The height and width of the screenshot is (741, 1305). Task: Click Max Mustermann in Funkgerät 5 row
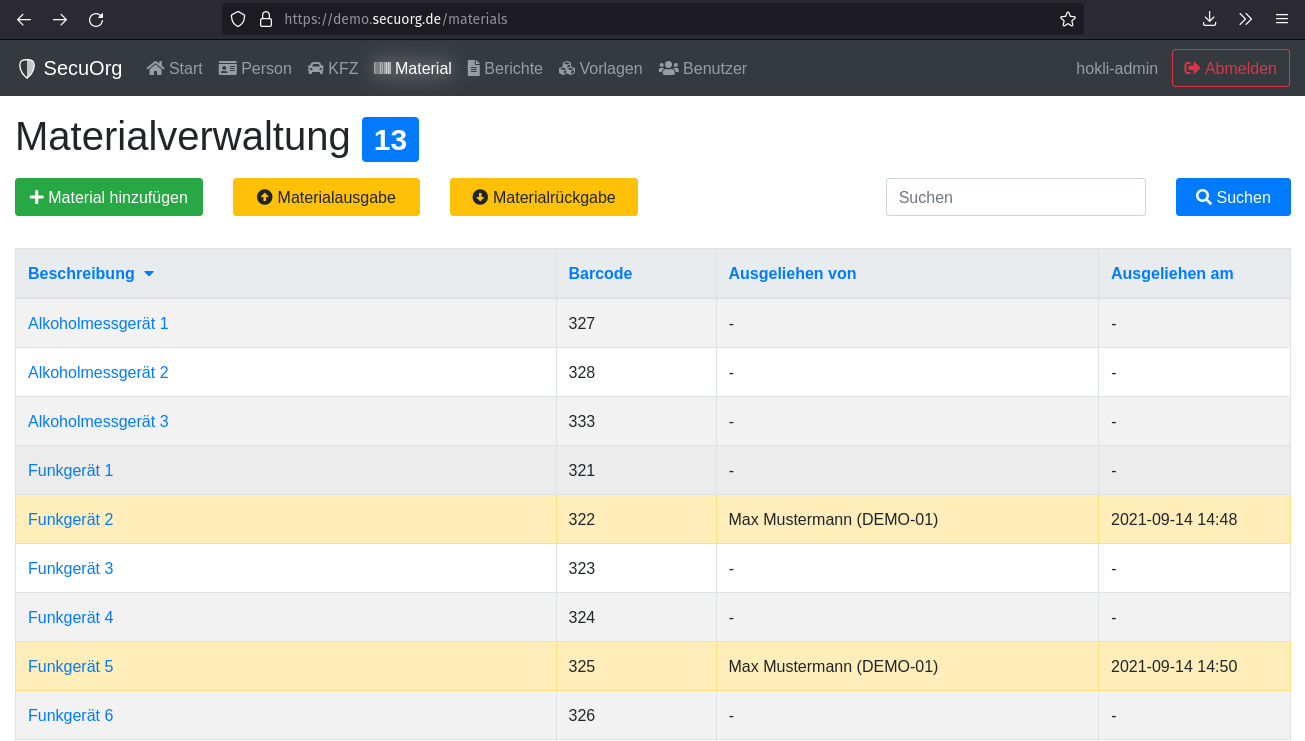pos(833,666)
